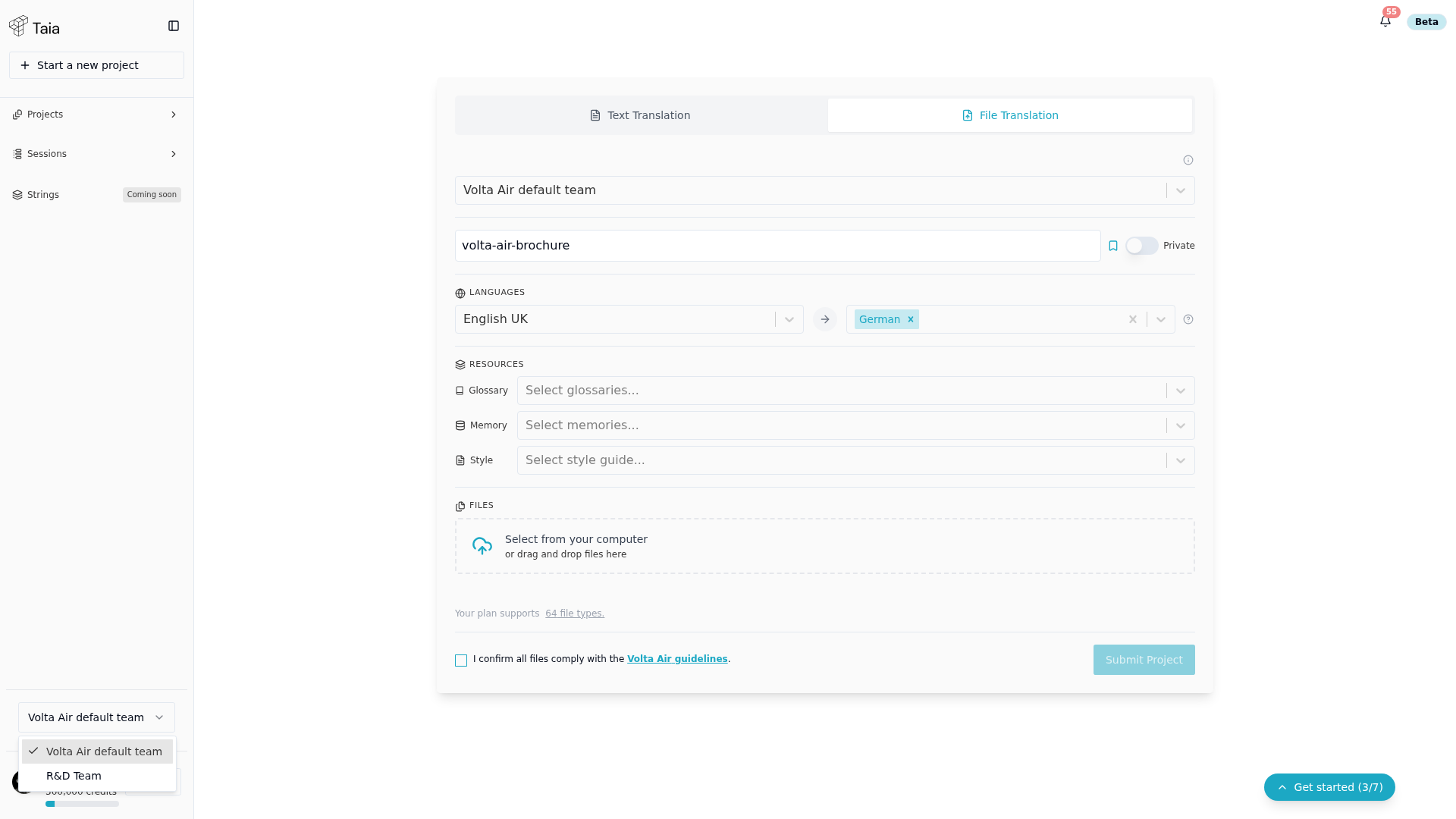Click the Coming soon badge
The image size is (1456, 819).
pos(152,195)
